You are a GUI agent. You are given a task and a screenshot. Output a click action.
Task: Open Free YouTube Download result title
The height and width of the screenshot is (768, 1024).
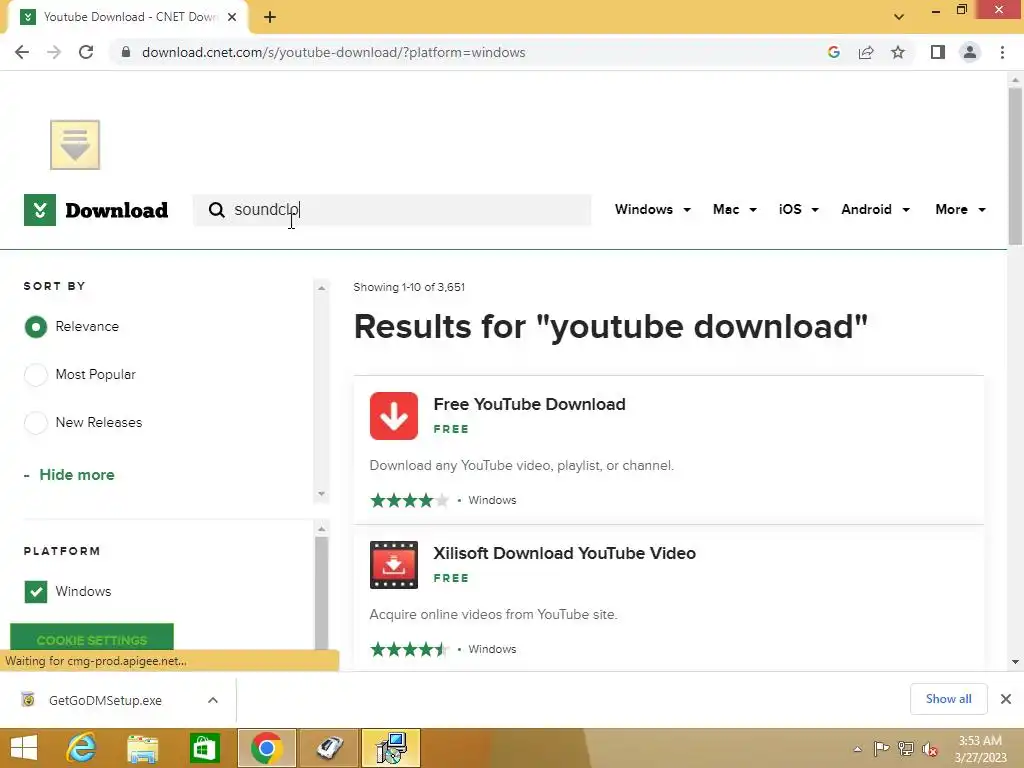coord(529,404)
